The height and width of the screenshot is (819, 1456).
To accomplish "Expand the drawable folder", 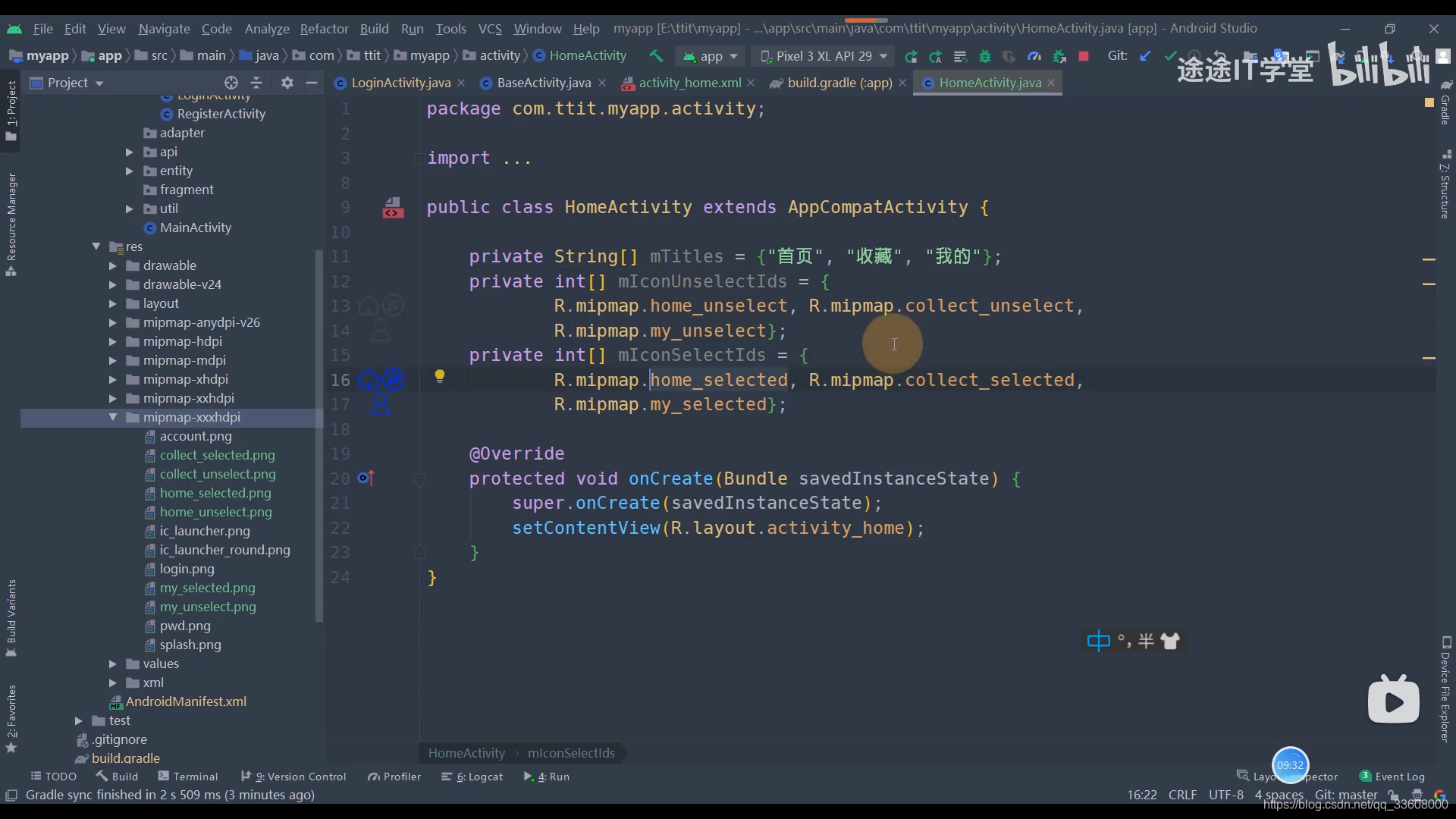I will click(x=112, y=265).
